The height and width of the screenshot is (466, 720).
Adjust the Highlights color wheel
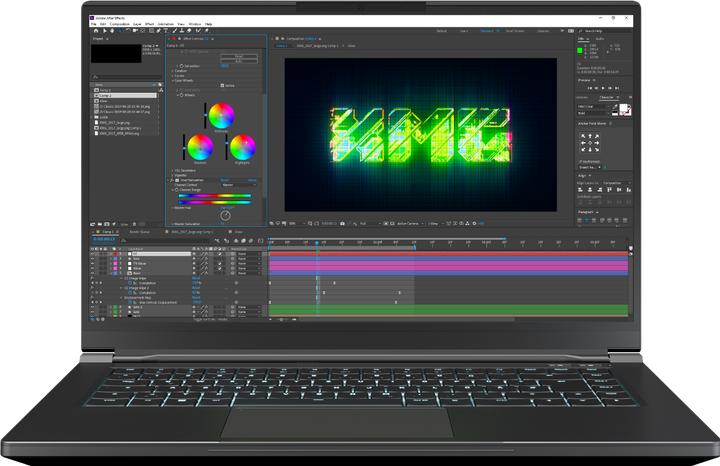tap(242, 147)
